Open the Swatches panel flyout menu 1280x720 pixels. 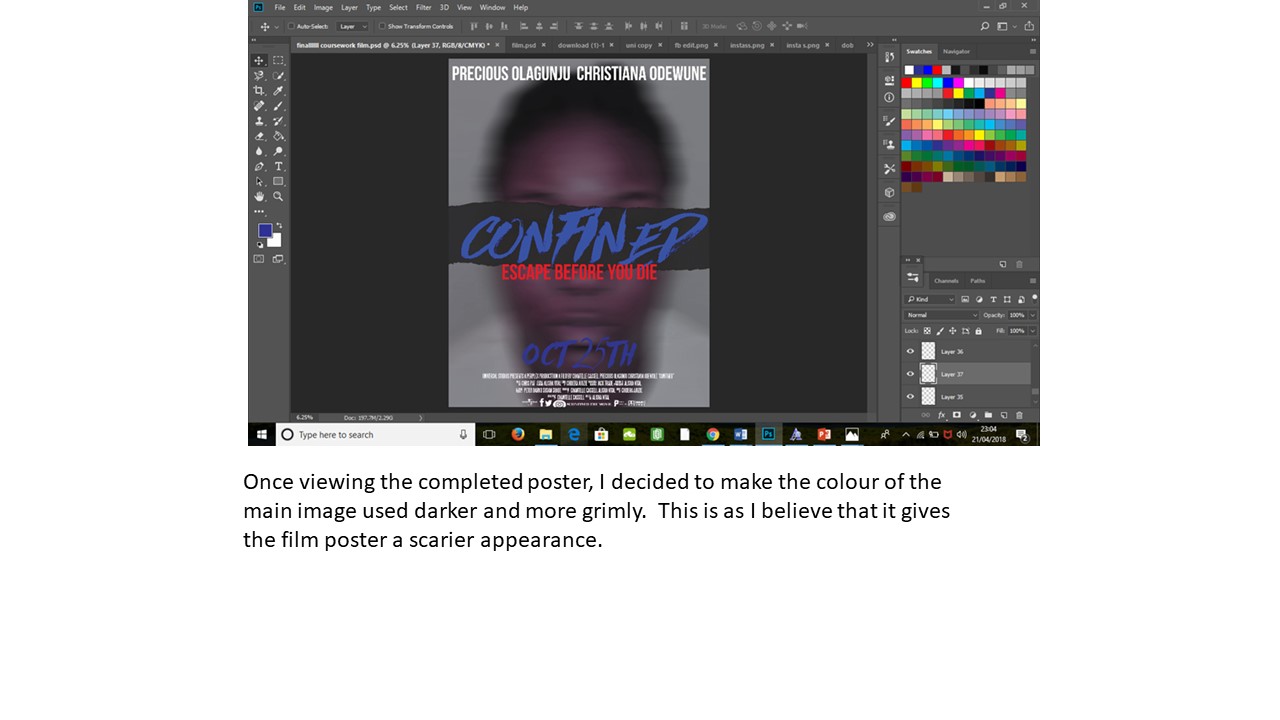[x=1033, y=51]
